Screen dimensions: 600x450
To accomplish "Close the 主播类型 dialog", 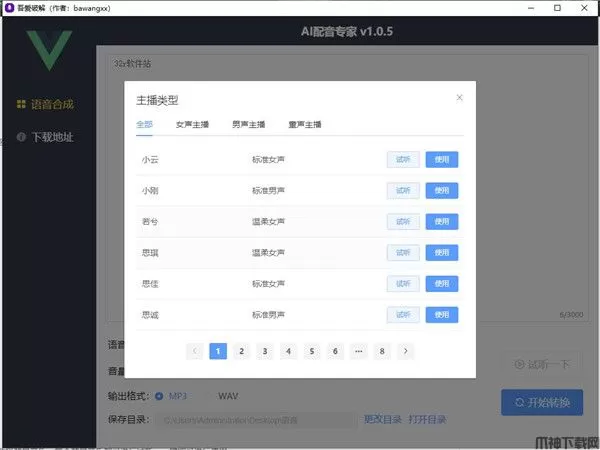I will [459, 98].
